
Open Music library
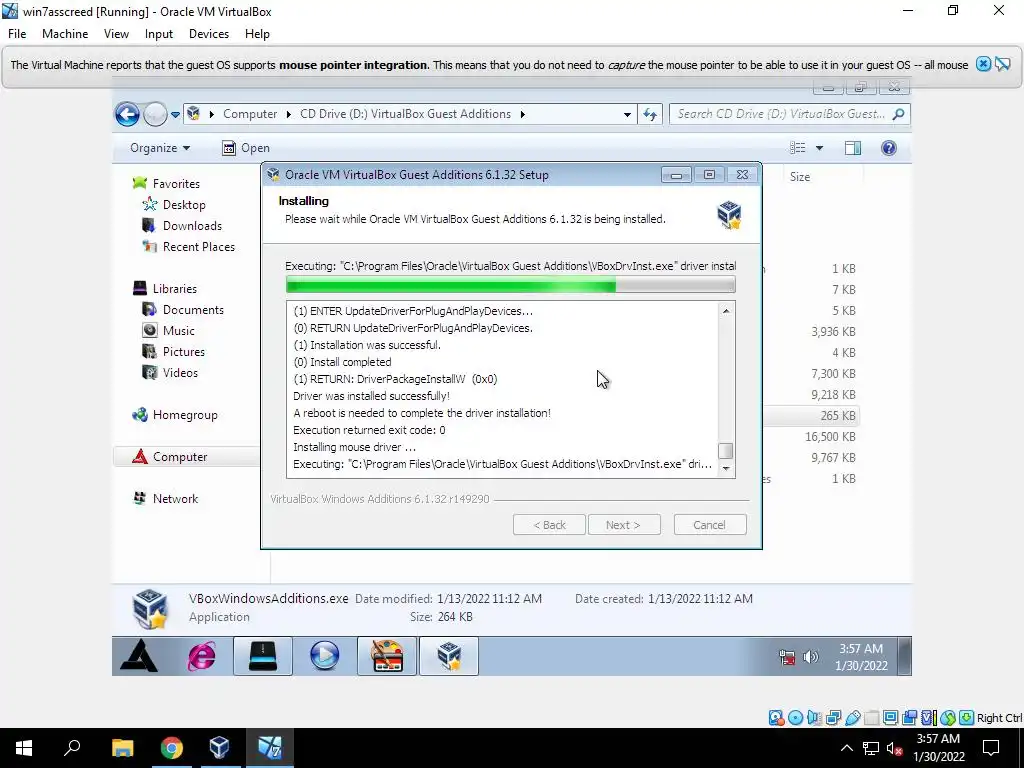tap(178, 330)
